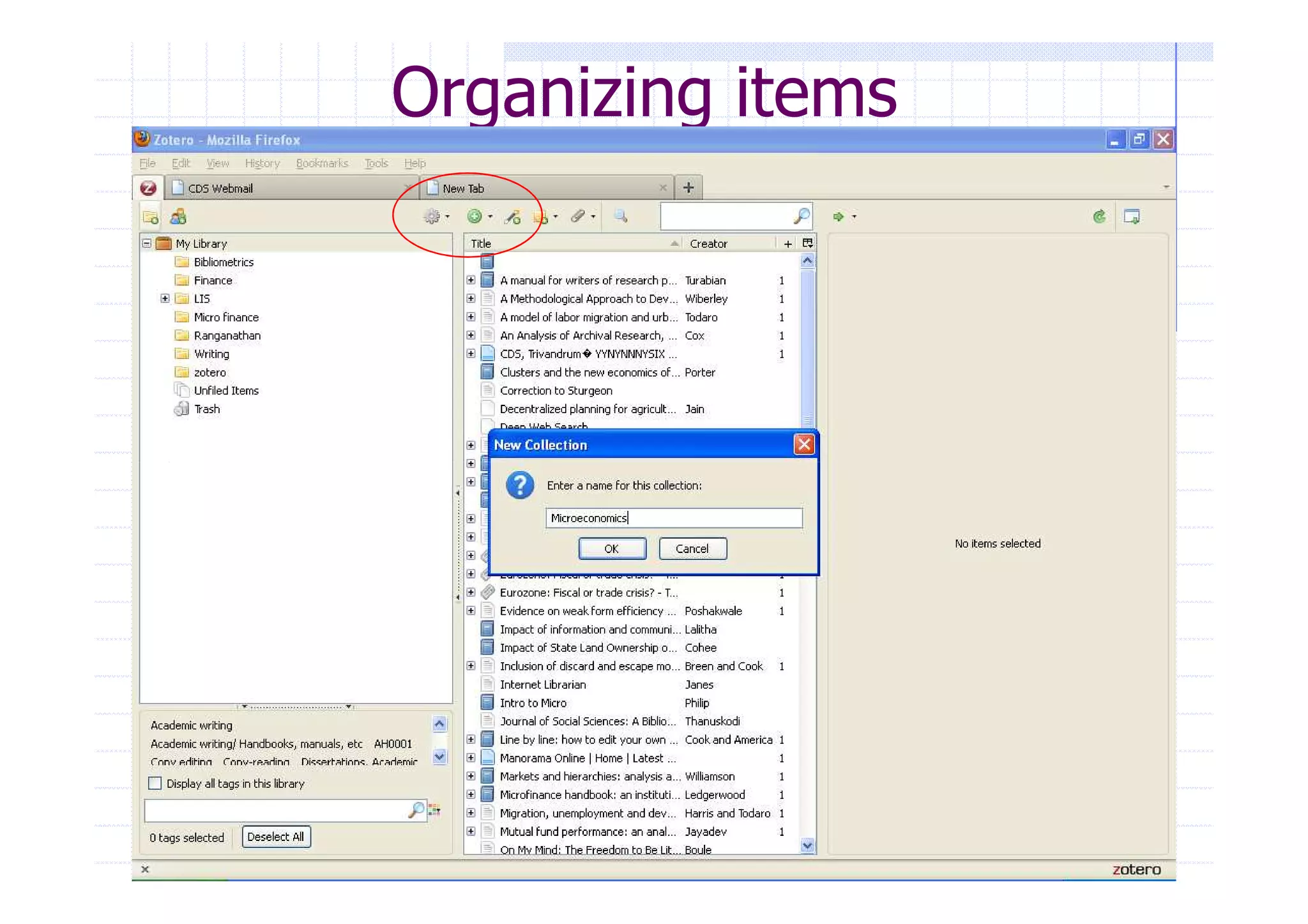Collapse the My Library tree
This screenshot has height=924, width=1308.
point(147,243)
